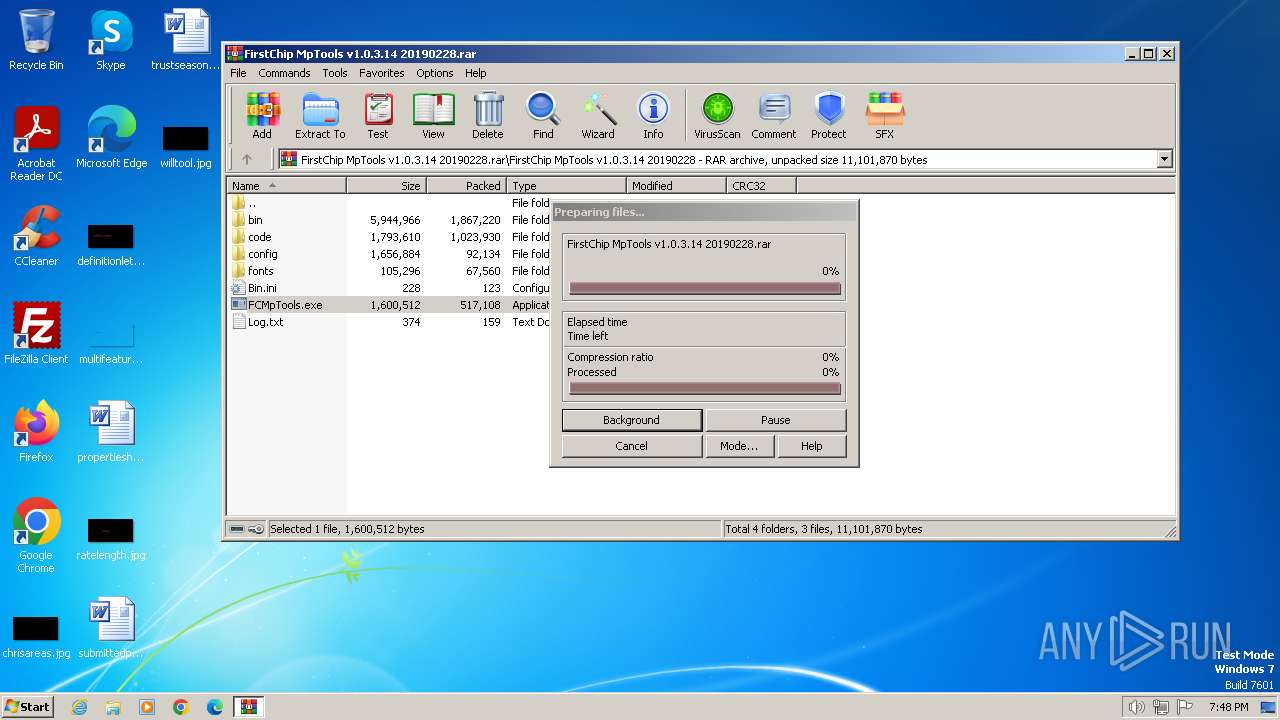This screenshot has width=1280, height=720.
Task: Open the Recycle Bin desktop icon
Action: 36,40
